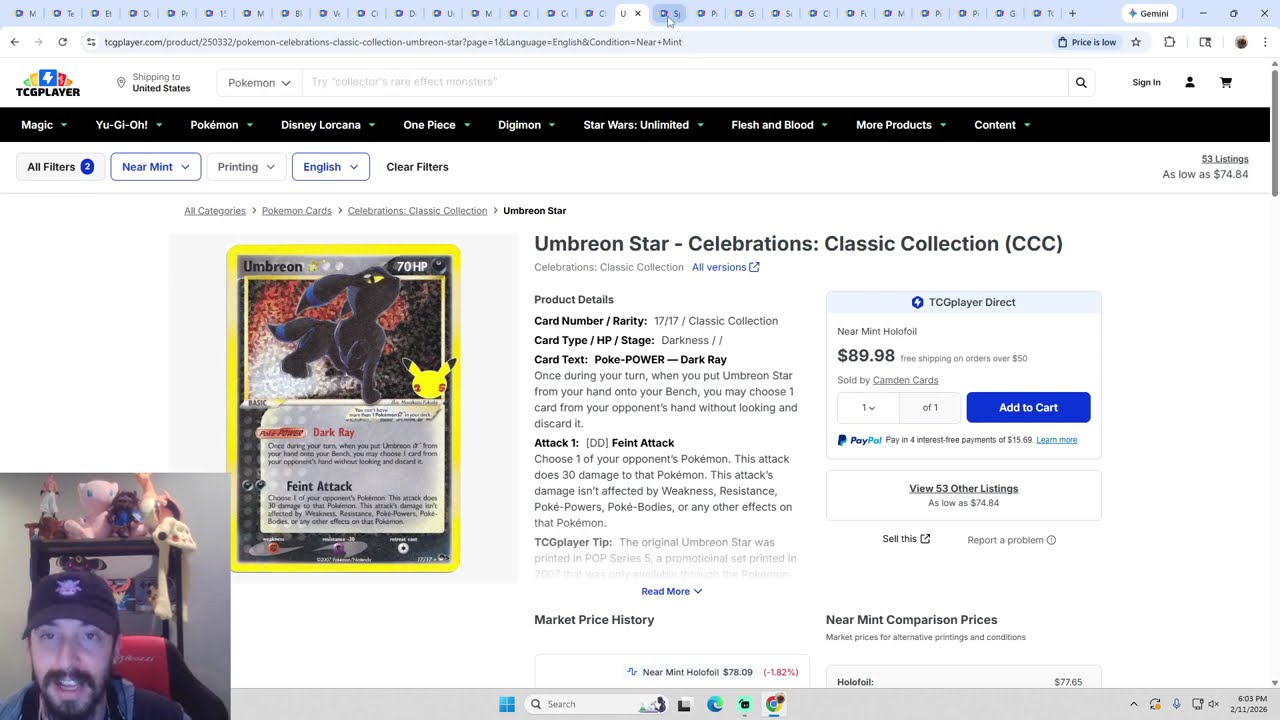The height and width of the screenshot is (720, 1280).
Task: Click the PayPal Learn more link
Action: click(1056, 440)
